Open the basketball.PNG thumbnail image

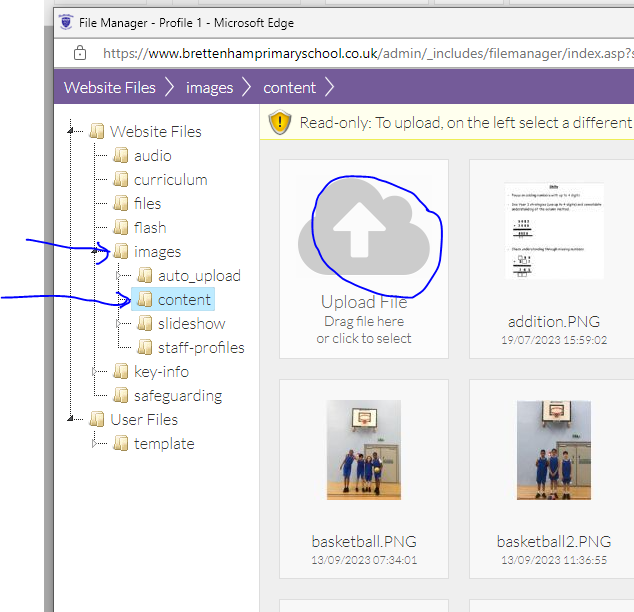[x=364, y=450]
